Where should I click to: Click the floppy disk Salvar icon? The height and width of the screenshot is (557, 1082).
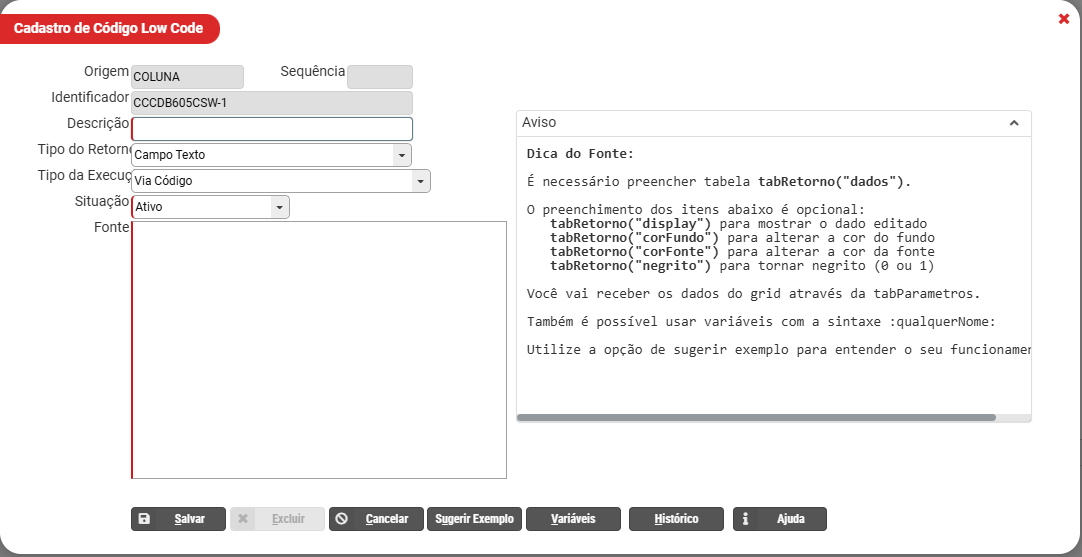coord(144,519)
